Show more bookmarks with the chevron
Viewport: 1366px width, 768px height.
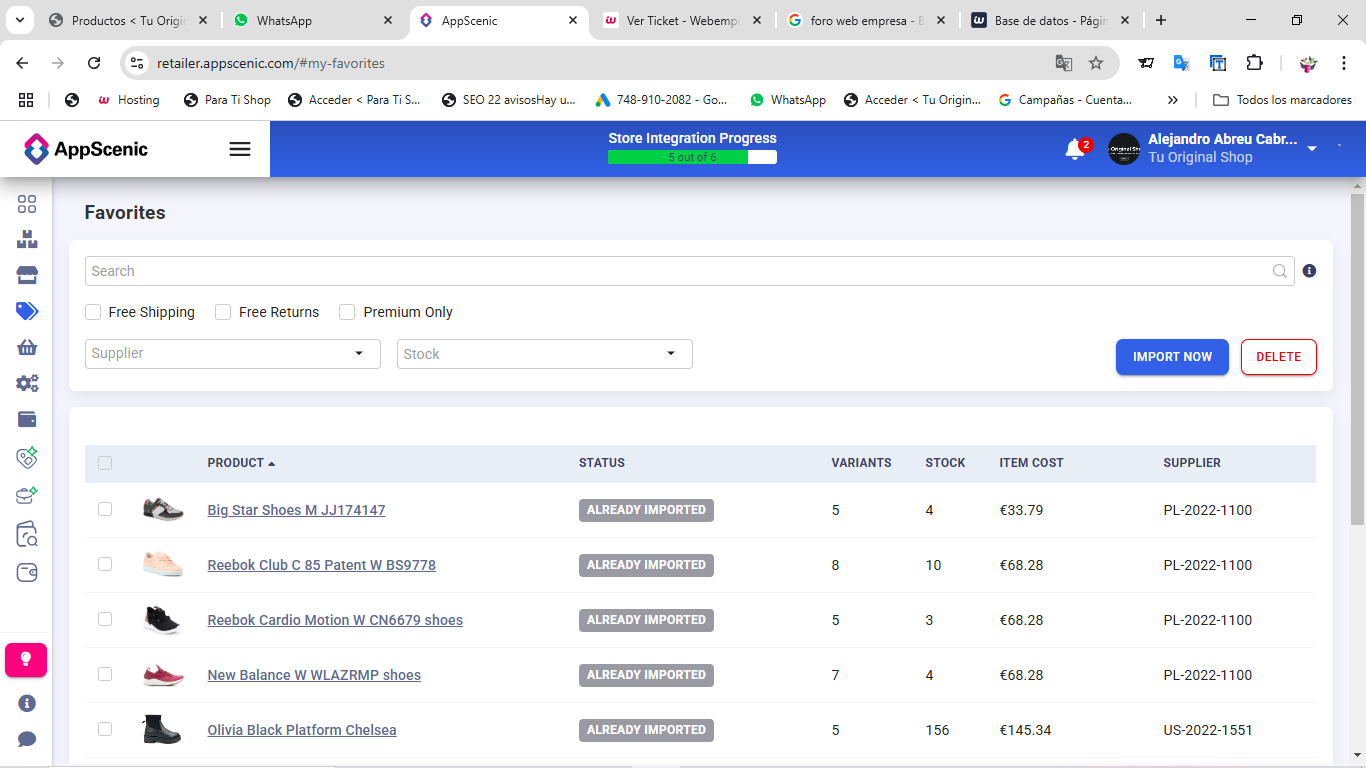1173,100
